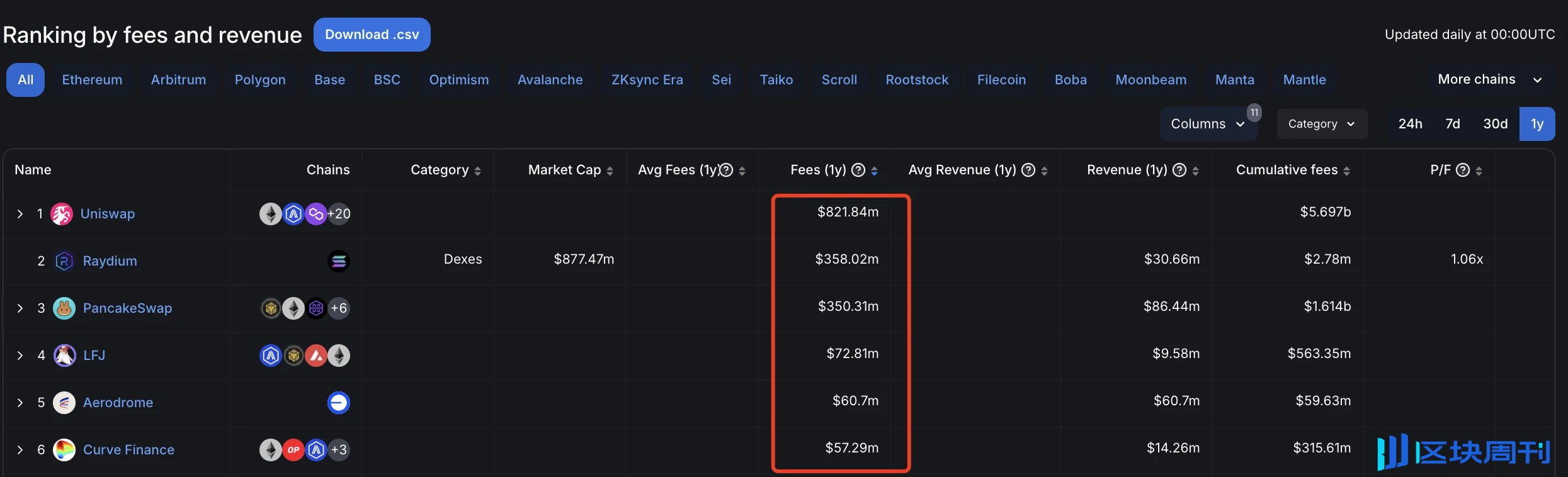This screenshot has width=1568, height=477.
Task: Click the Uniswap protocol logo
Action: (62, 214)
